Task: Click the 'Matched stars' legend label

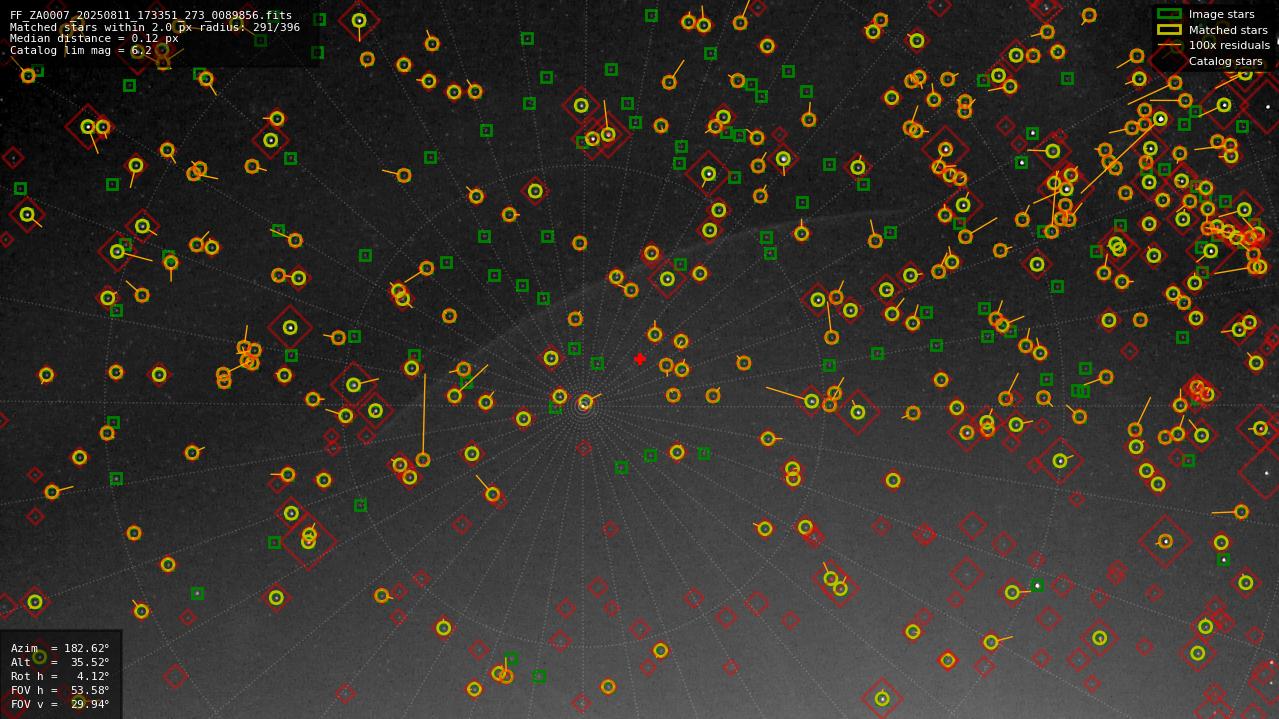Action: (x=1228, y=30)
